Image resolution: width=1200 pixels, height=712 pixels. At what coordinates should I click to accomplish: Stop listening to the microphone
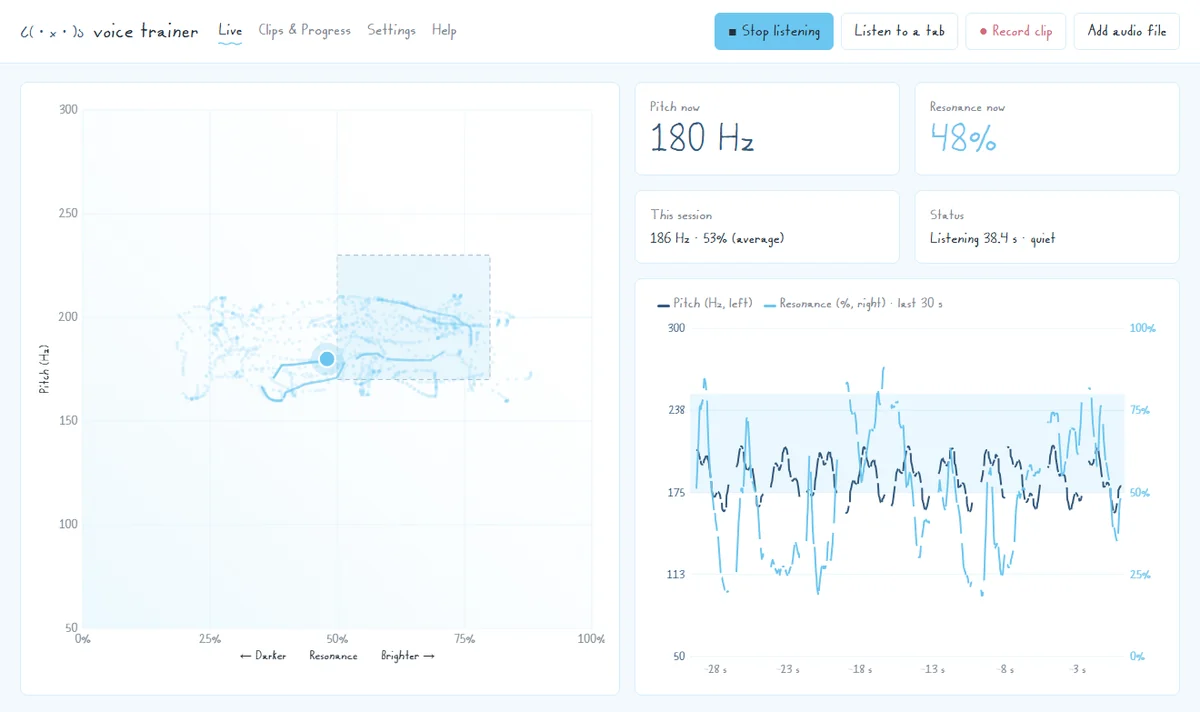(774, 31)
